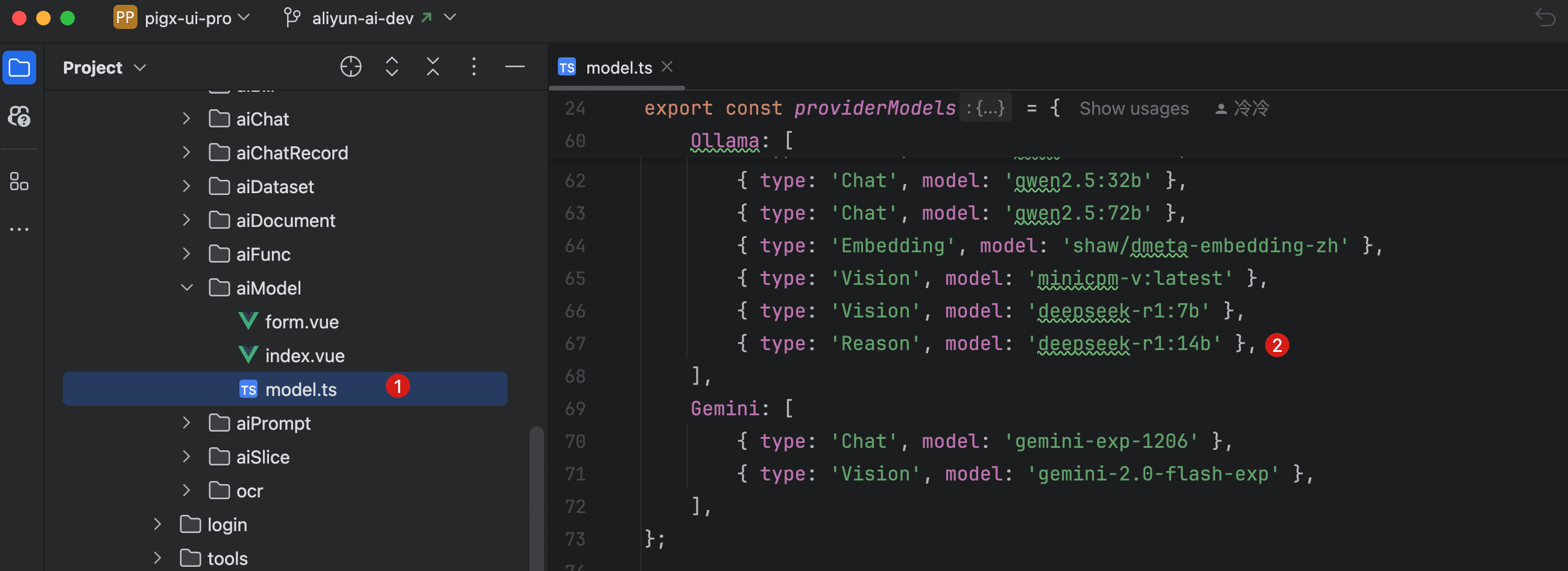Click Select Opened File crosshair icon
This screenshot has width=1568, height=571.
[x=350, y=66]
